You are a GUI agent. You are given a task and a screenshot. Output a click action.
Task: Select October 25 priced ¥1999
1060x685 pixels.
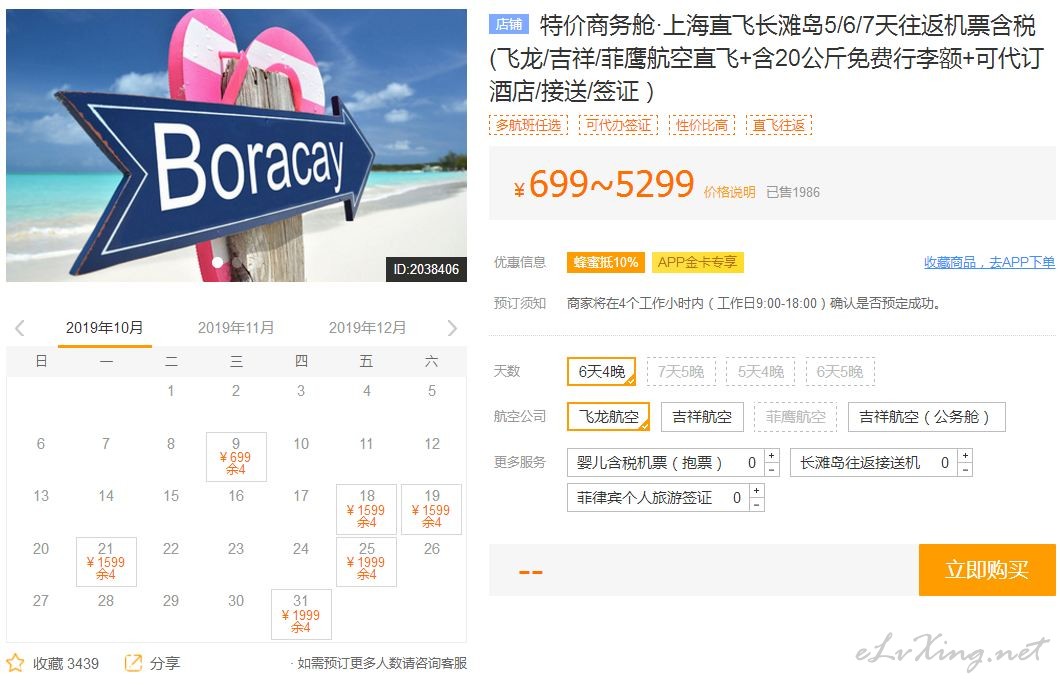366,561
